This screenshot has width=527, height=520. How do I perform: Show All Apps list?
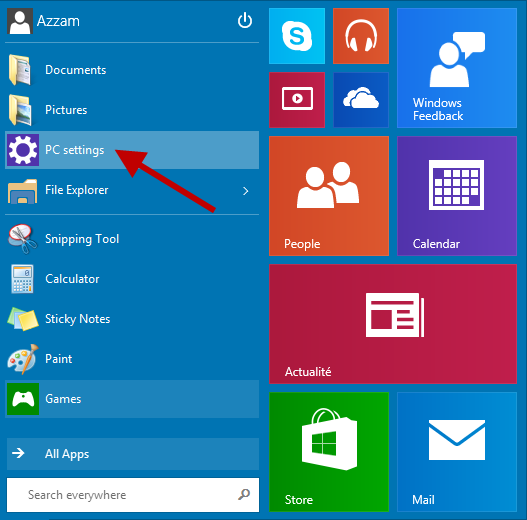pyautogui.click(x=133, y=454)
